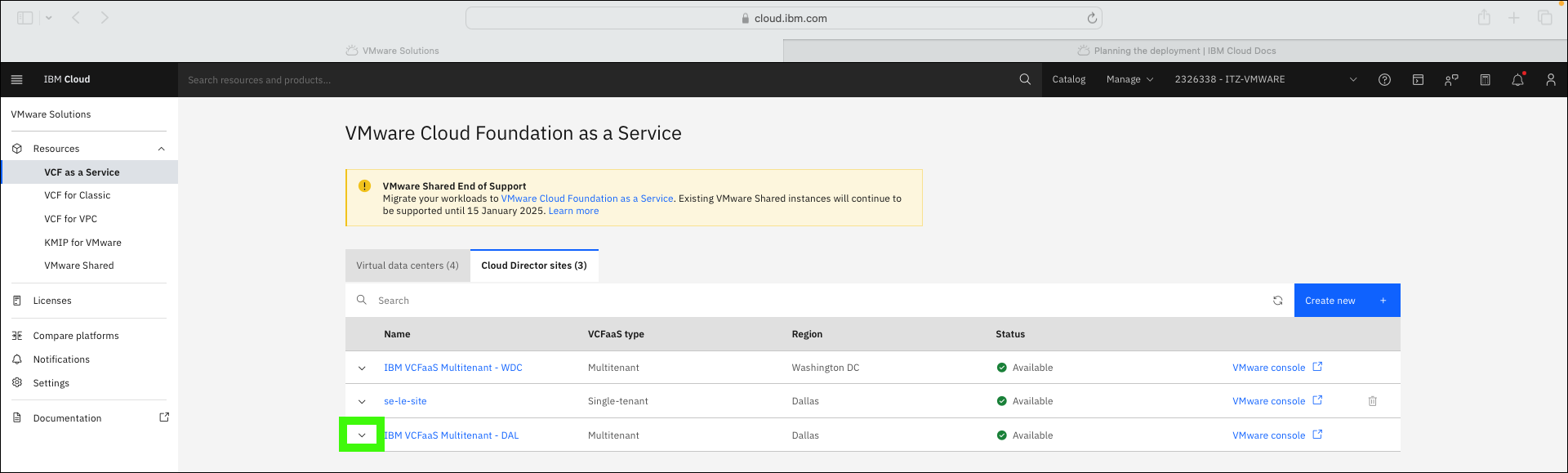Go forward using Safari forward arrow
Screen dimensions: 1568x473
pos(105,18)
